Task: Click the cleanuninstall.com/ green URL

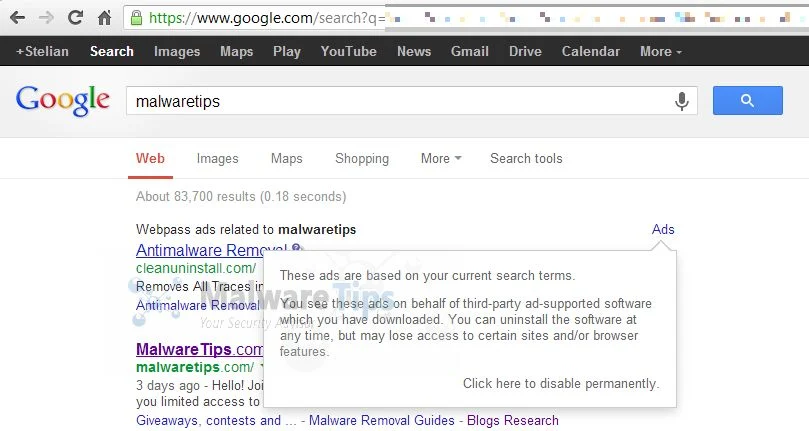Action: pyautogui.click(x=196, y=268)
